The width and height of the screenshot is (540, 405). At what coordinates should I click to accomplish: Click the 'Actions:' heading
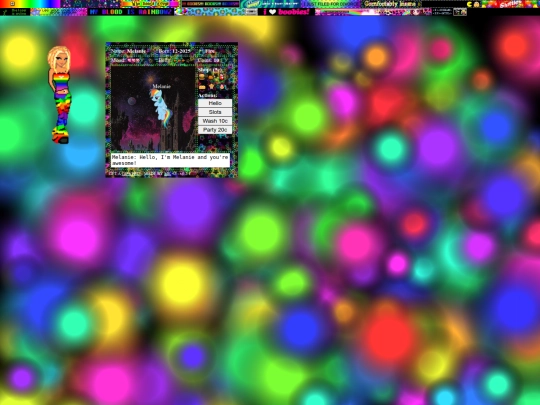(208, 95)
